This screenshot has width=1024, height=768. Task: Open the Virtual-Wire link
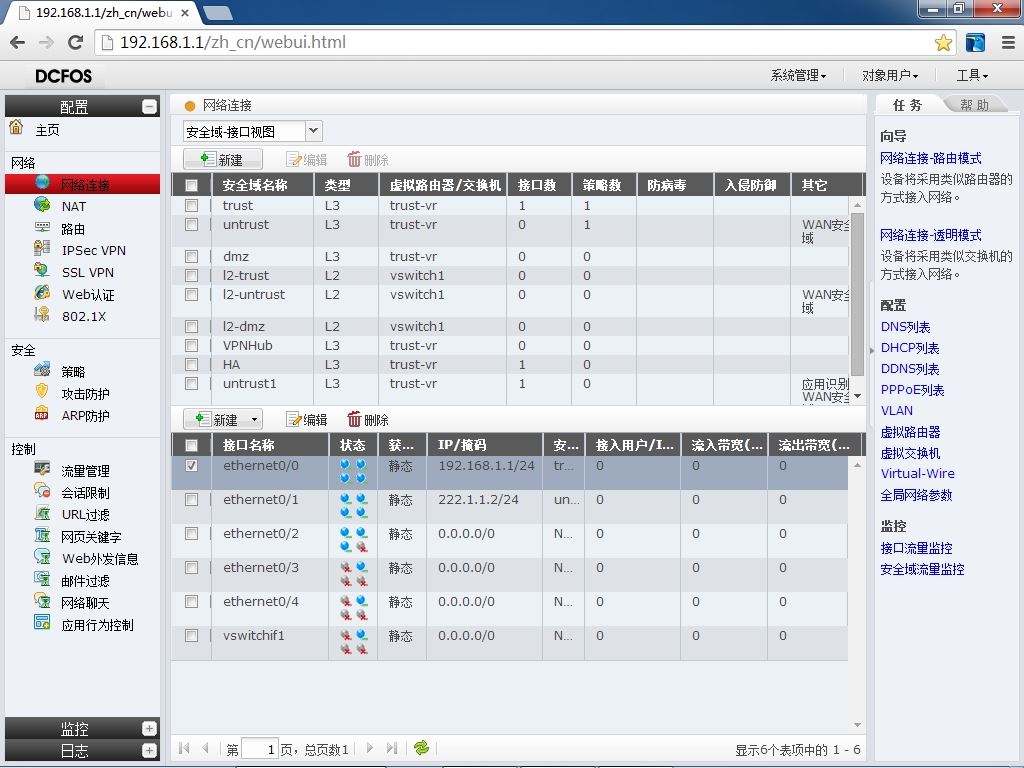918,473
